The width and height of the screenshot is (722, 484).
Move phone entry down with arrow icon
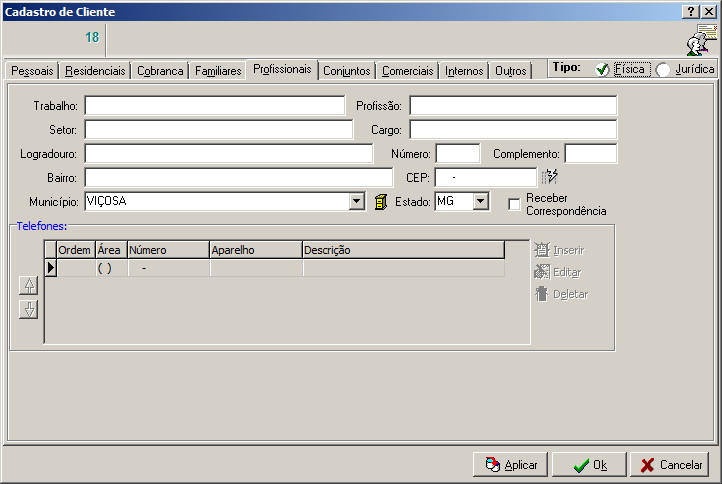[x=28, y=309]
